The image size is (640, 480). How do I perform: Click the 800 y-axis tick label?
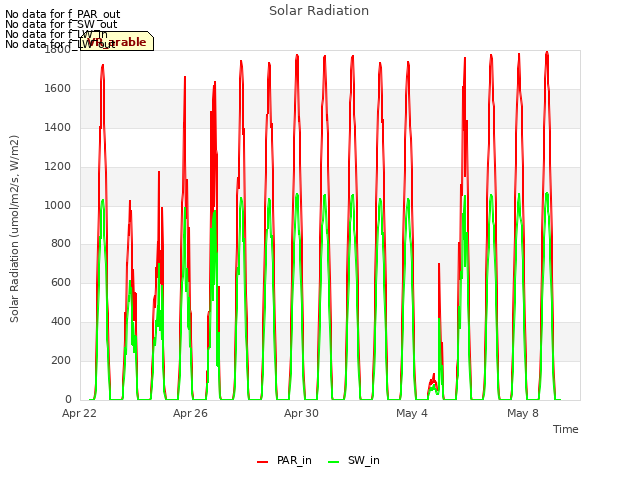61,244
